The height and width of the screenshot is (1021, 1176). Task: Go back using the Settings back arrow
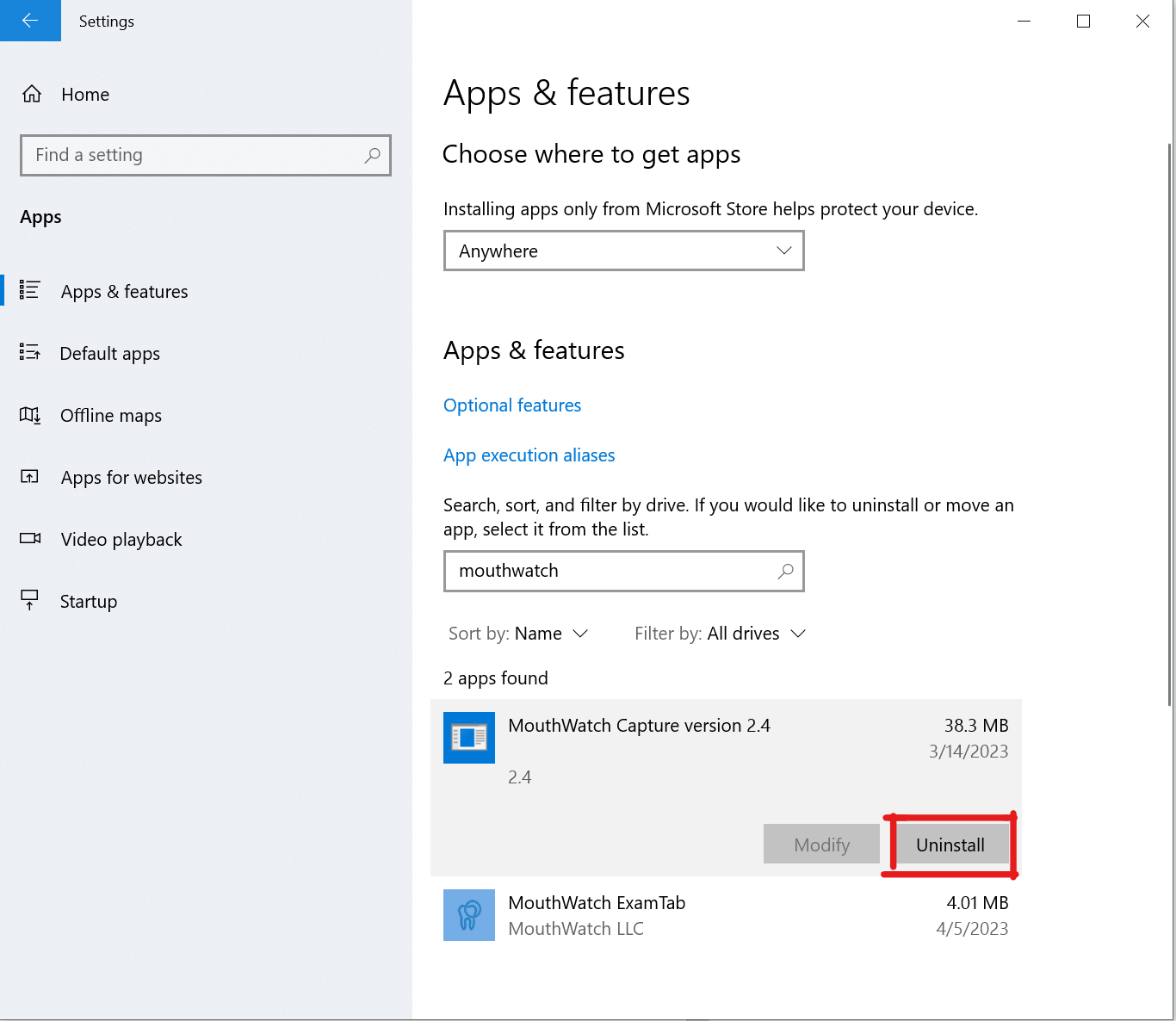(x=30, y=21)
